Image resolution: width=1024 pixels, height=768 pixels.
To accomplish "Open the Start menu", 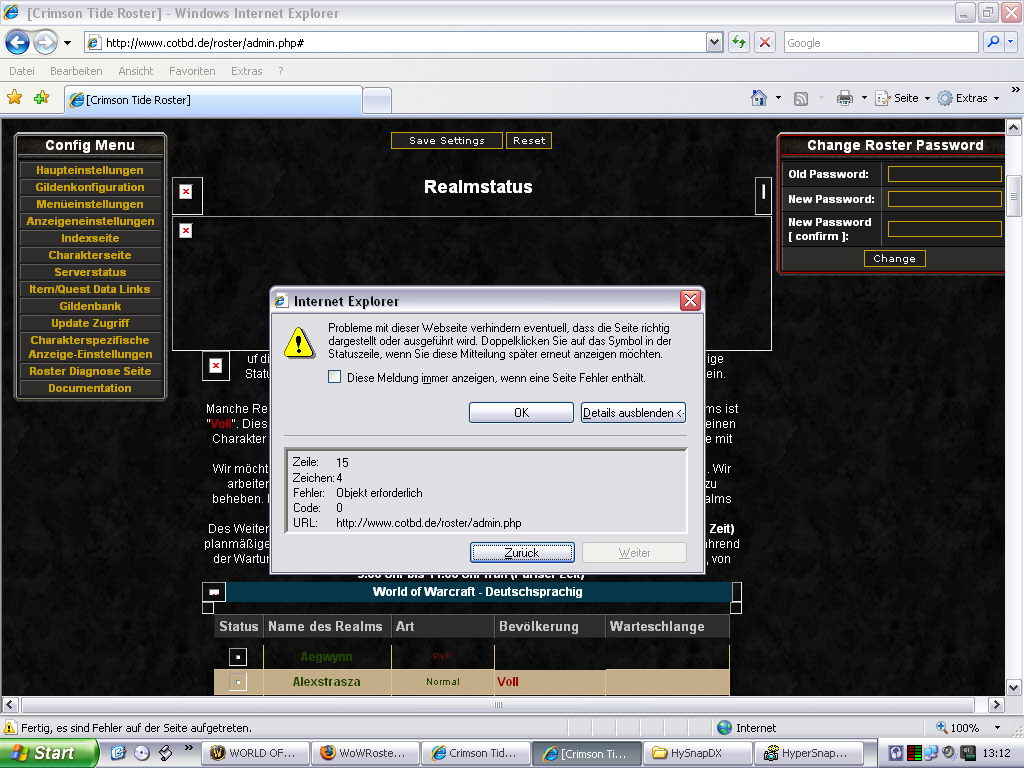I will (x=49, y=753).
